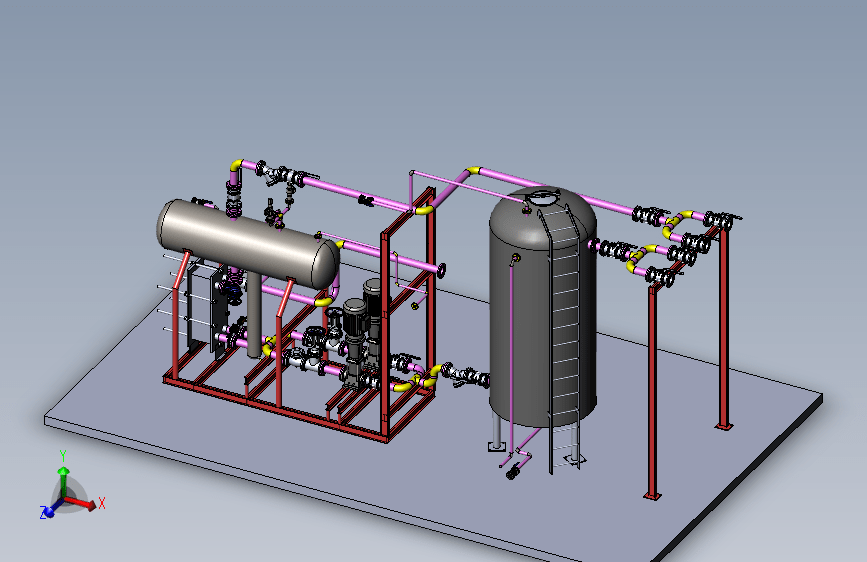The image size is (867, 562).
Task: Pick the yellow elbow at top-left pipe corner
Action: tap(236, 164)
